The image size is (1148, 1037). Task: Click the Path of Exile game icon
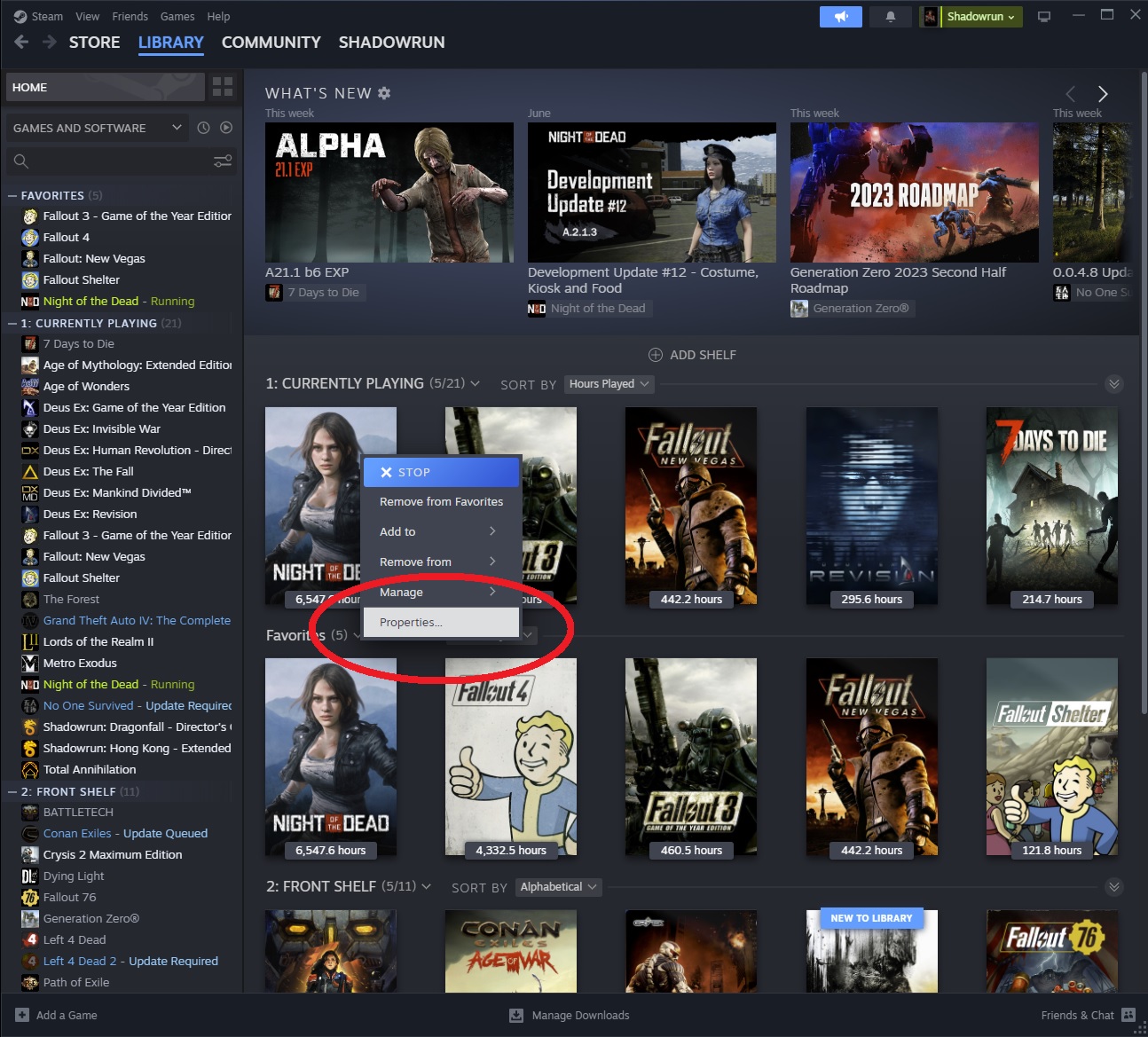[30, 983]
